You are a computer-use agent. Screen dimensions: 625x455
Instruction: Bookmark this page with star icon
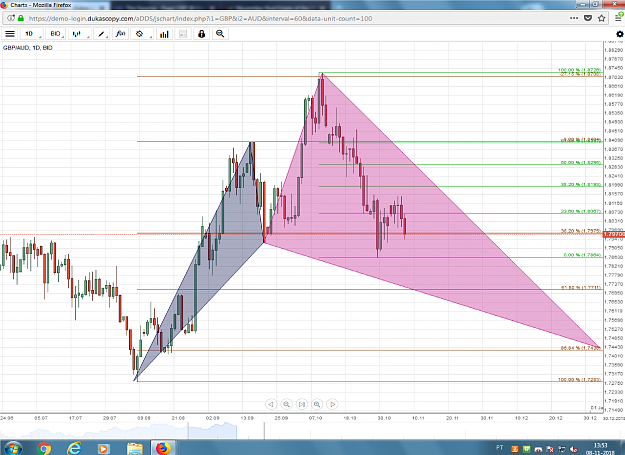click(601, 18)
